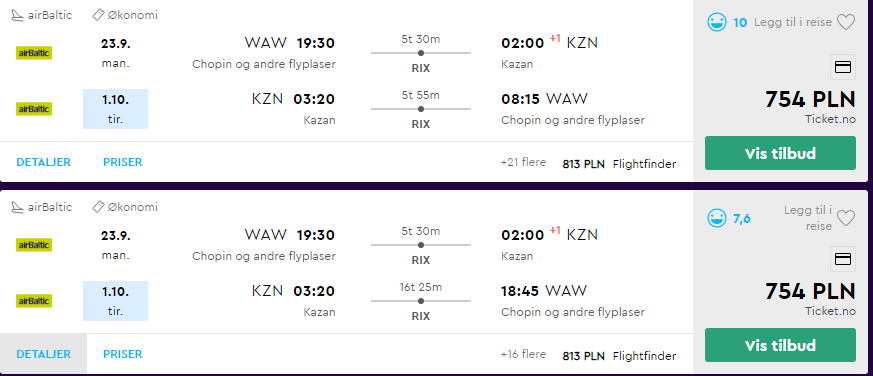Open DETALJER tab of second flight

(x=43, y=354)
